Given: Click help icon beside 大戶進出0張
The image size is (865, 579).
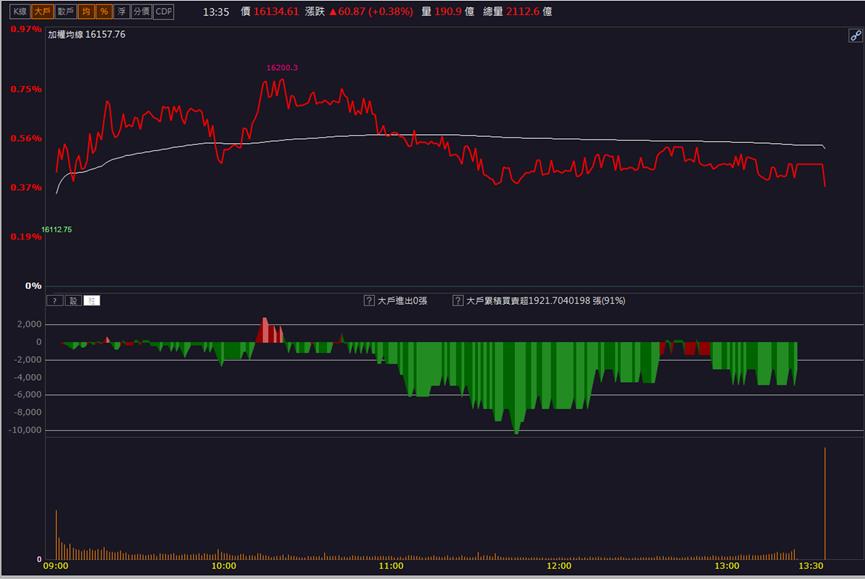Looking at the screenshot, I should coord(369,301).
